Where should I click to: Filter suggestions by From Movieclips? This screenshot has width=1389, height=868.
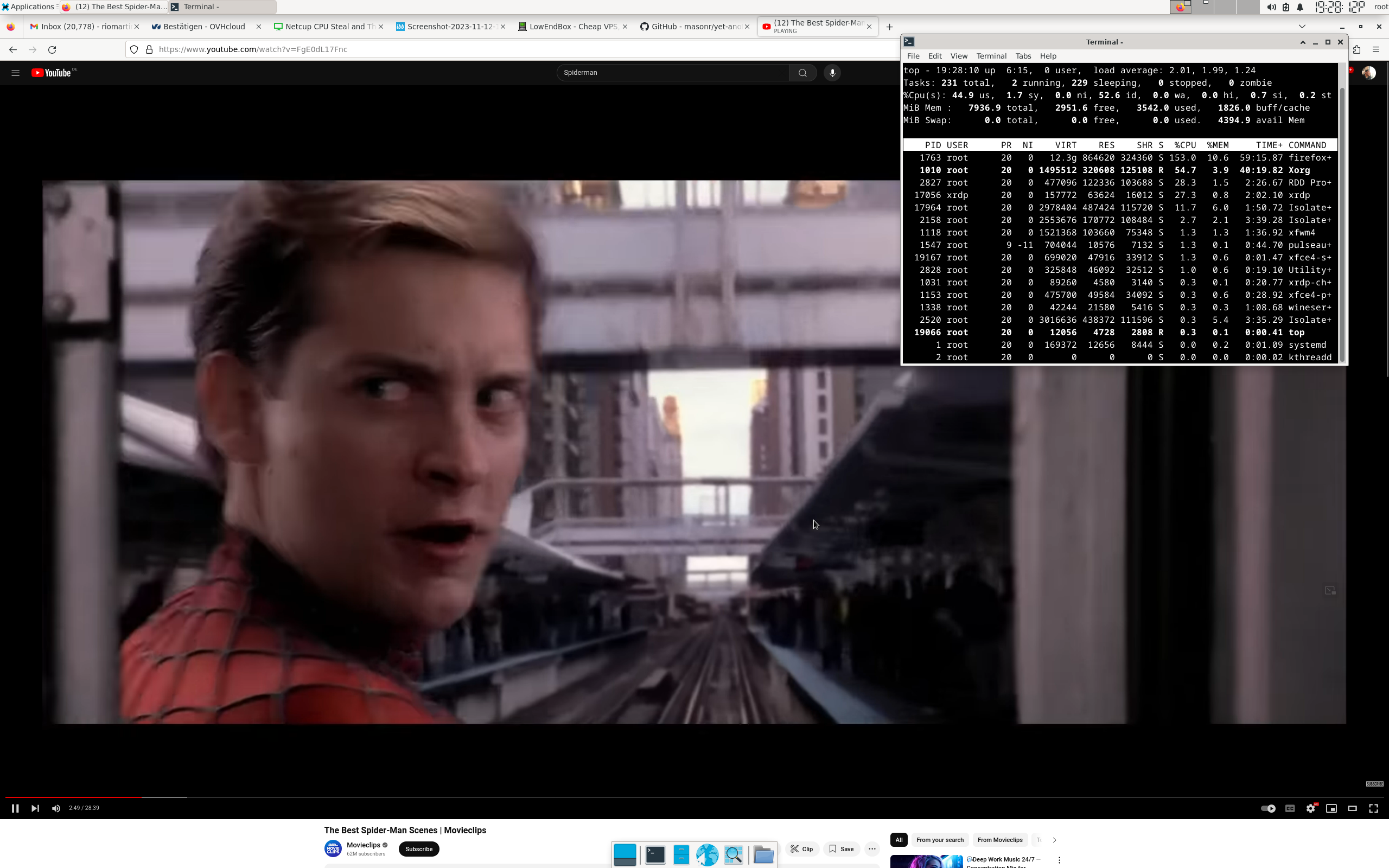pos(1000,840)
